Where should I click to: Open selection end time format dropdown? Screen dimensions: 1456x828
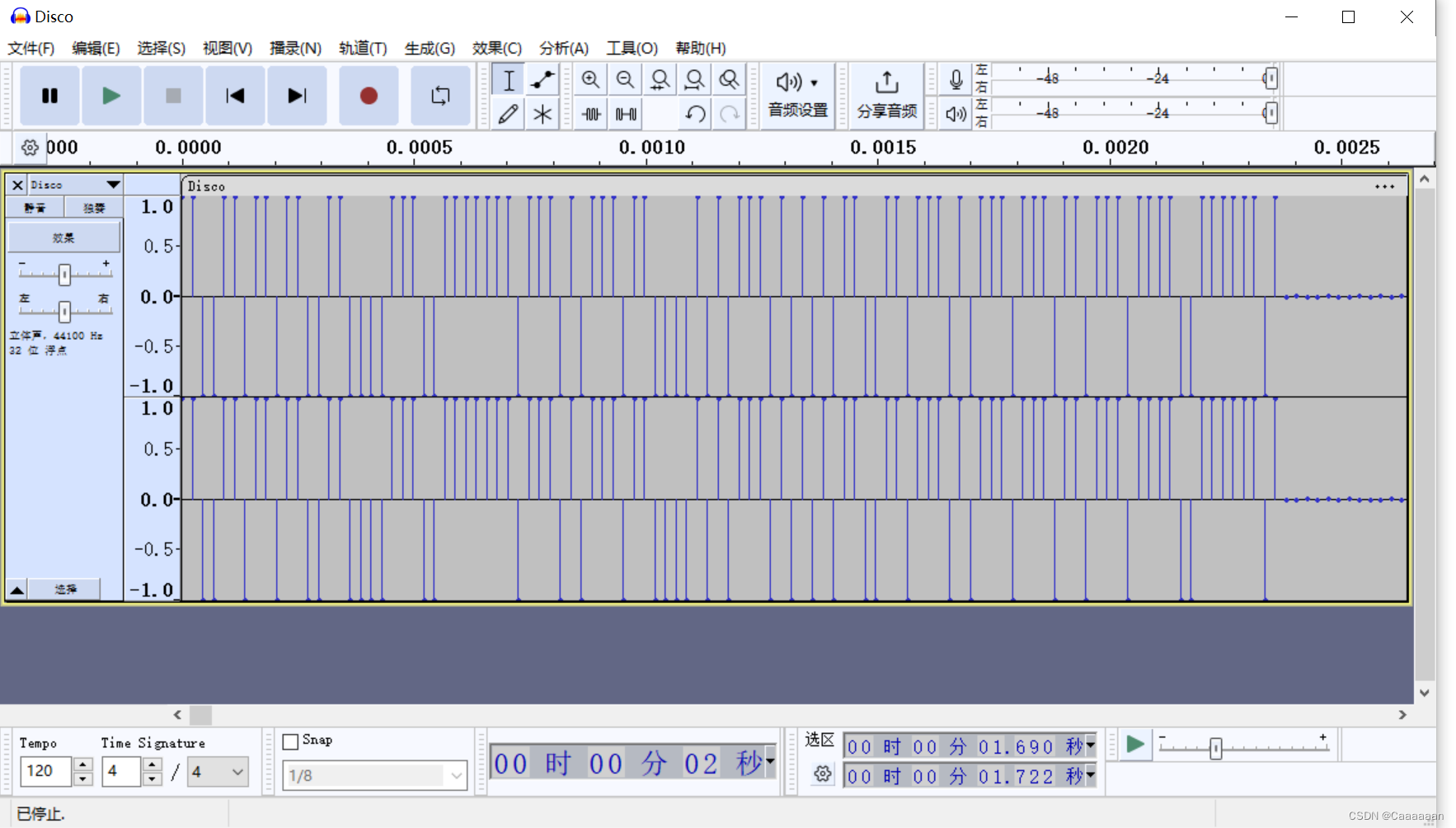tap(1090, 775)
